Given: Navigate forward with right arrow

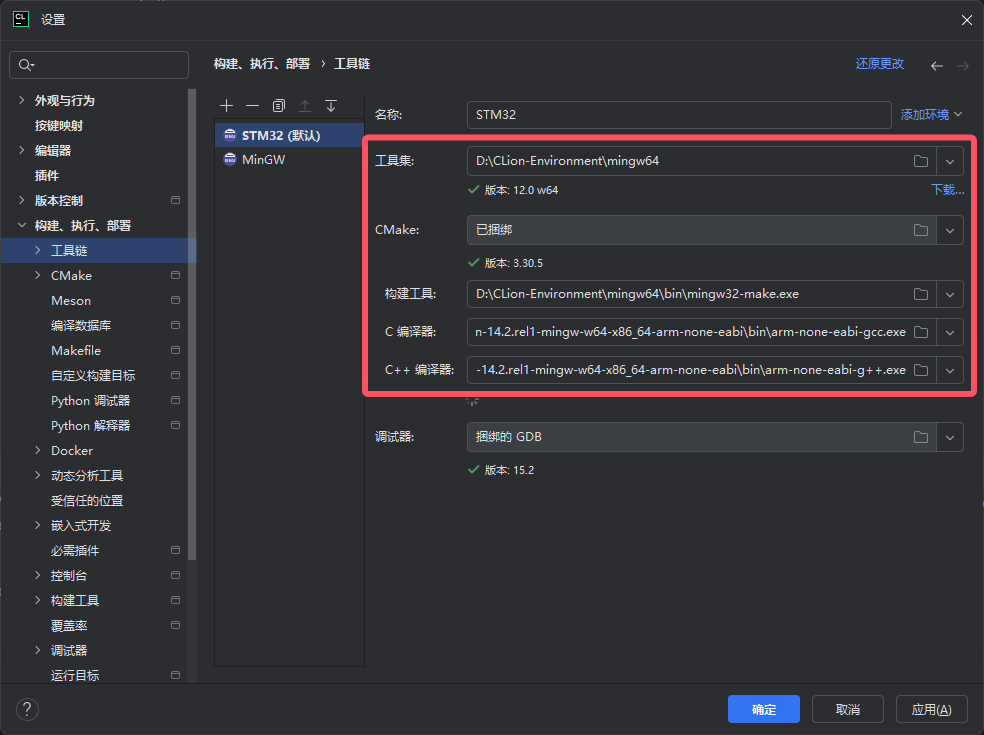Looking at the screenshot, I should 963,65.
